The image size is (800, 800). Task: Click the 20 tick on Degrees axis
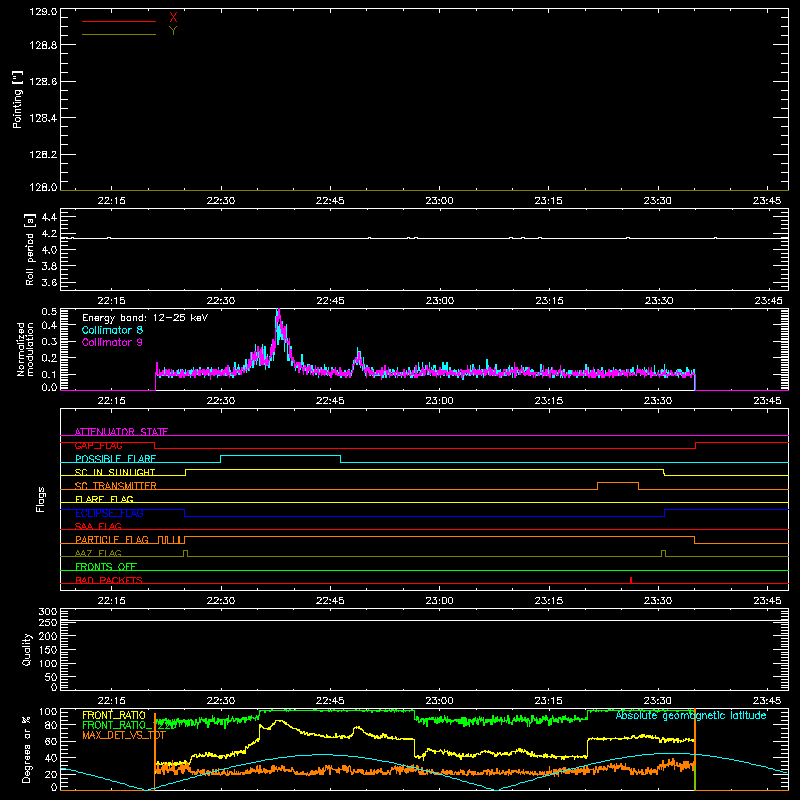click(x=52, y=774)
